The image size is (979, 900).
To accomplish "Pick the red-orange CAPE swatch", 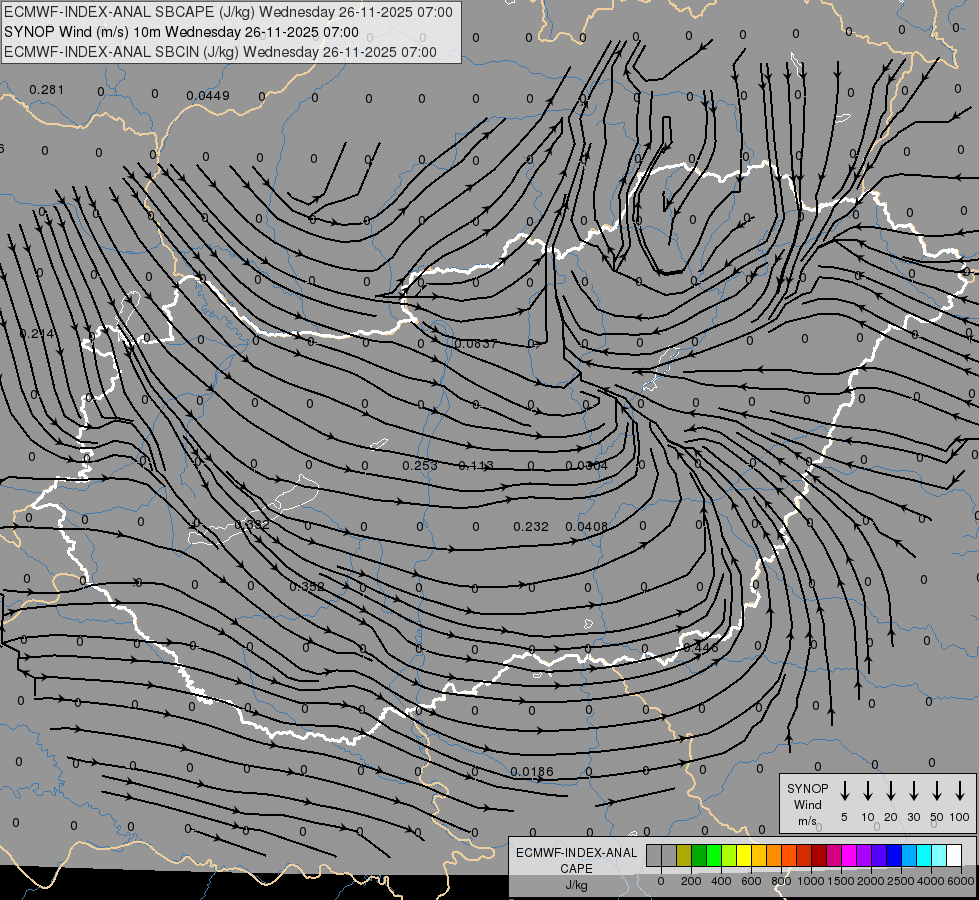I will click(789, 856).
